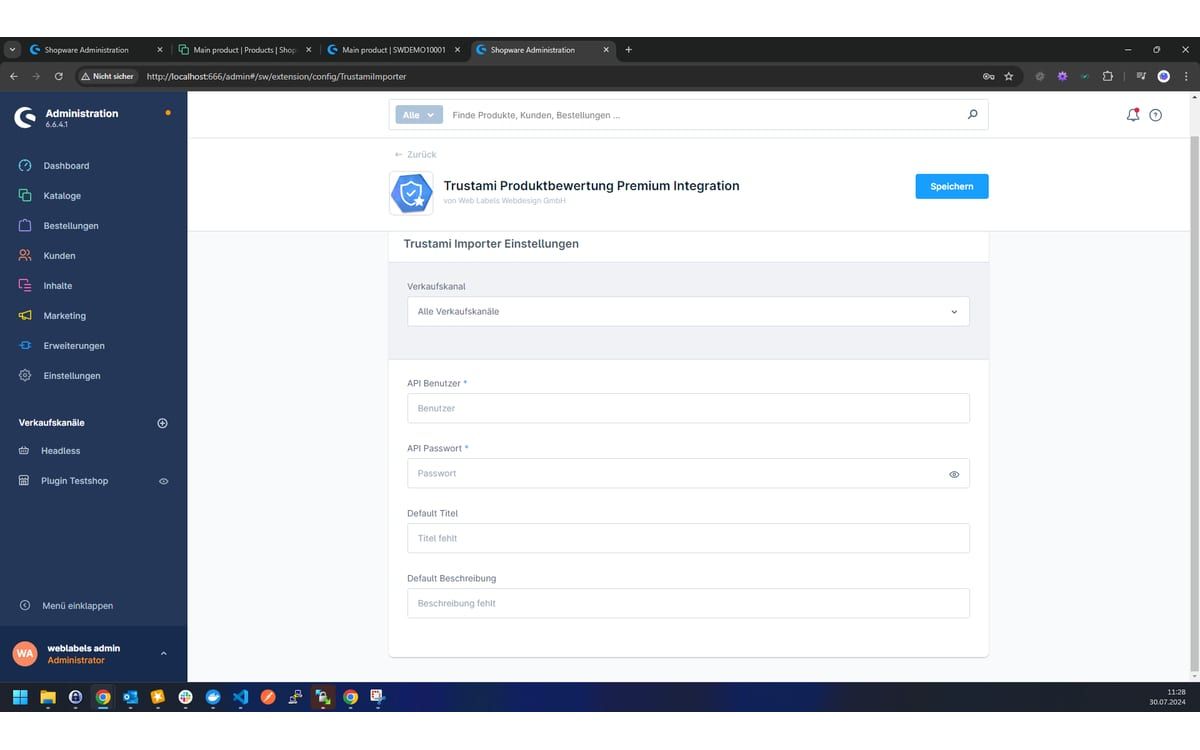Bookmark this page with star icon
The height and width of the screenshot is (750, 1200).
point(1009,76)
